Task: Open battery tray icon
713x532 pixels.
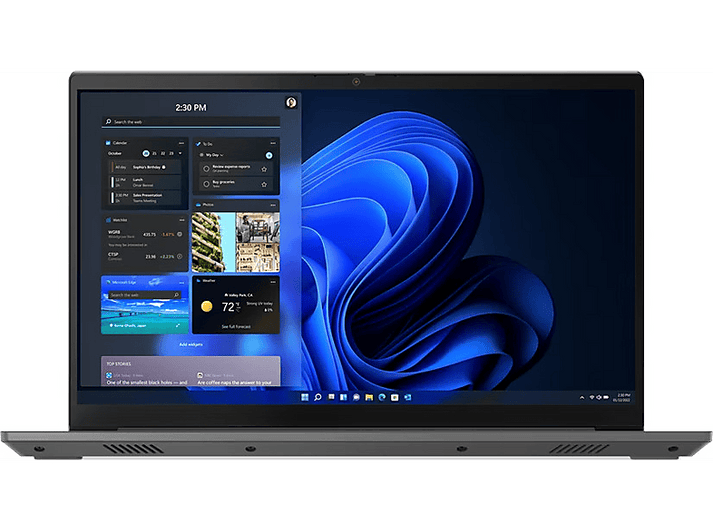Action: click(606, 397)
